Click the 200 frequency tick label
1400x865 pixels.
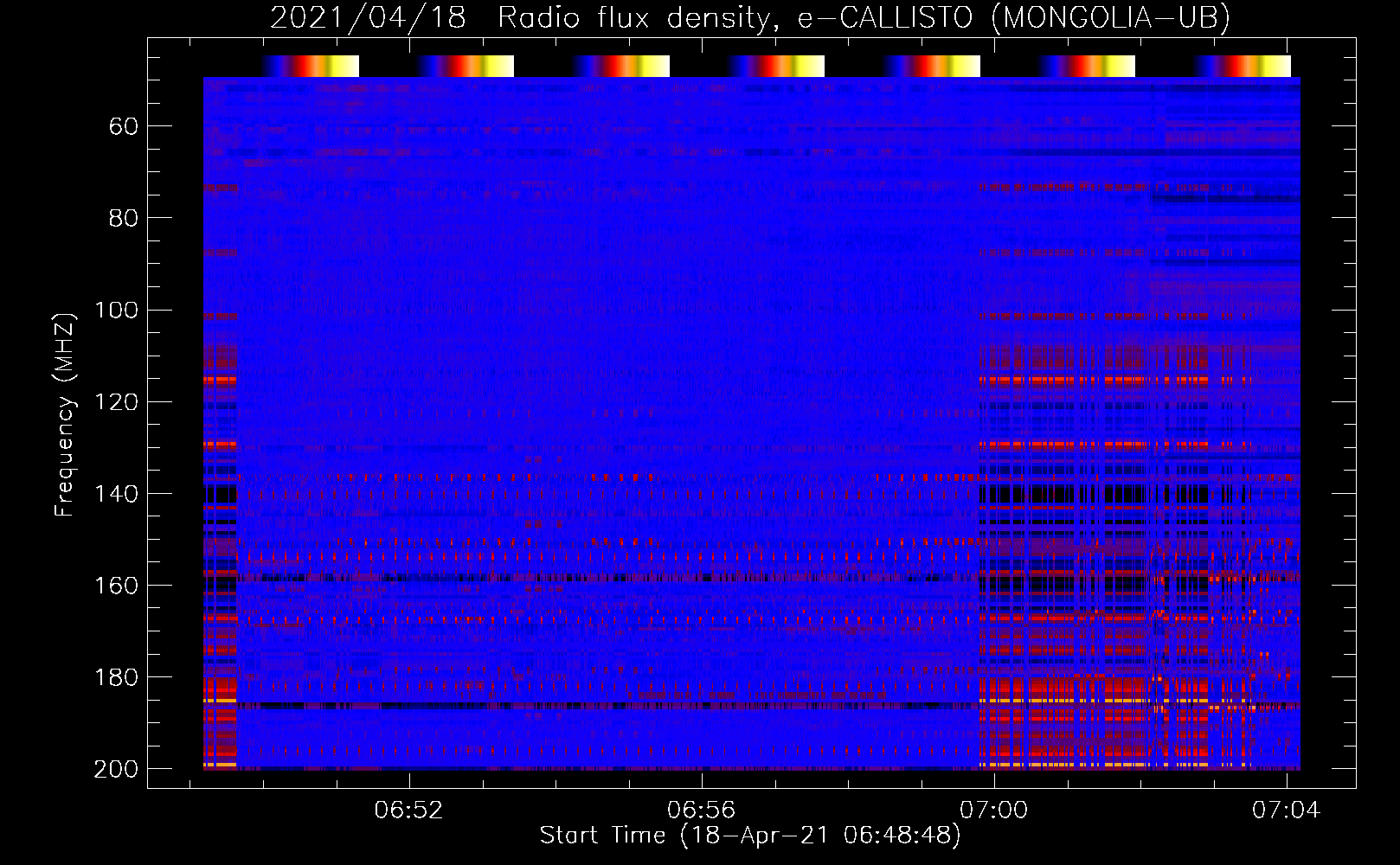(x=116, y=768)
